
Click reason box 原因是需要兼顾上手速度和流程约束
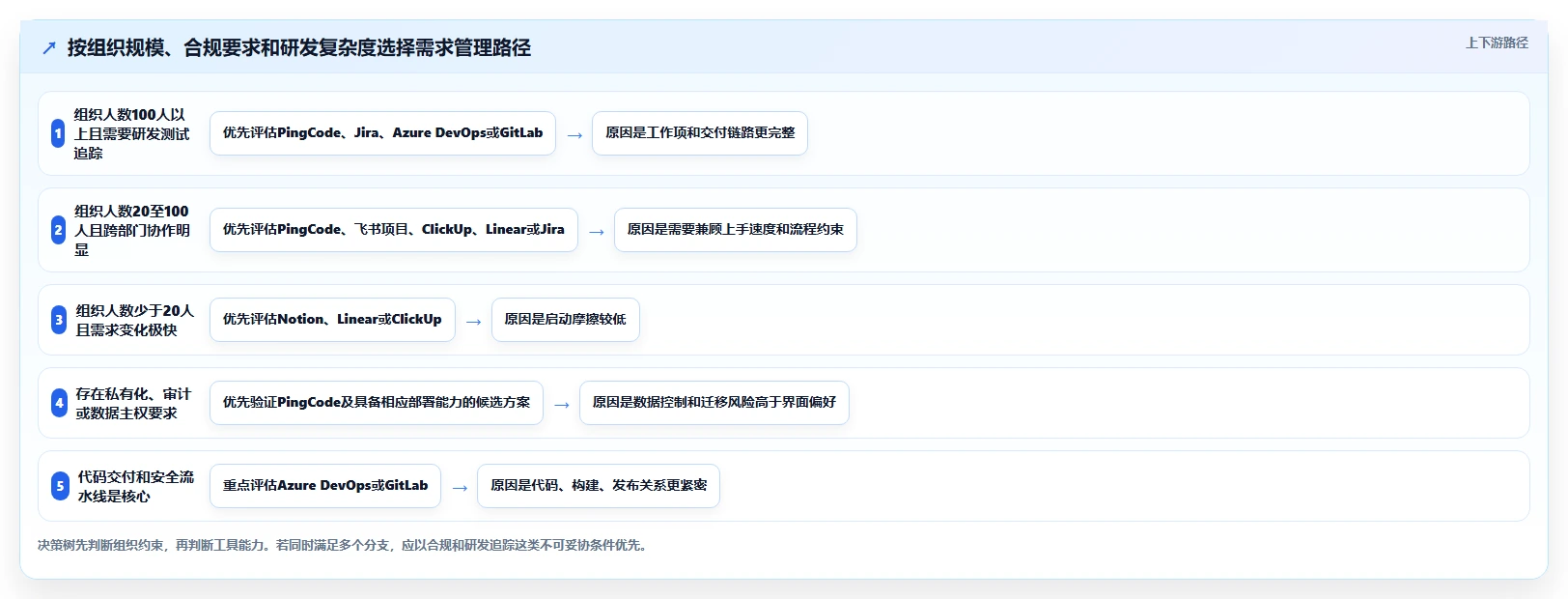[736, 230]
